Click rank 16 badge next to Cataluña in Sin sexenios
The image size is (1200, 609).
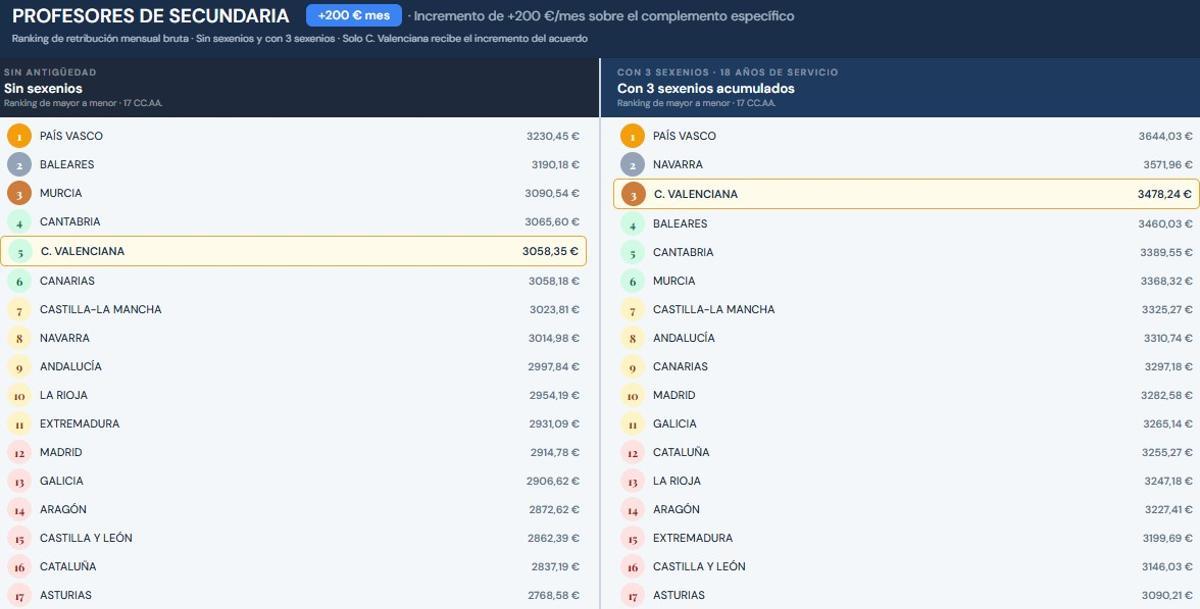(x=19, y=567)
